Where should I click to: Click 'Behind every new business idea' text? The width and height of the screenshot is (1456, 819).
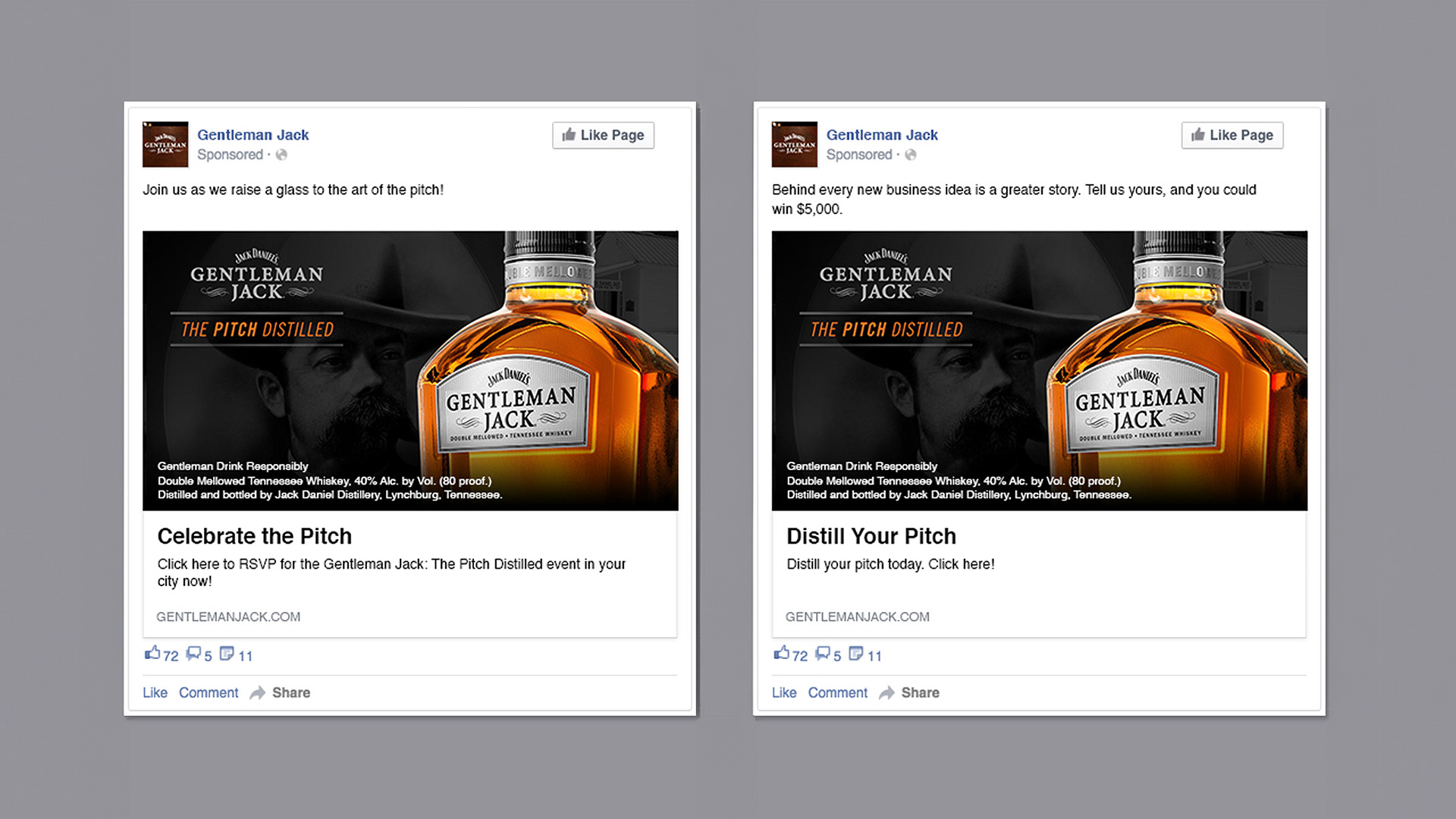coord(1014,199)
